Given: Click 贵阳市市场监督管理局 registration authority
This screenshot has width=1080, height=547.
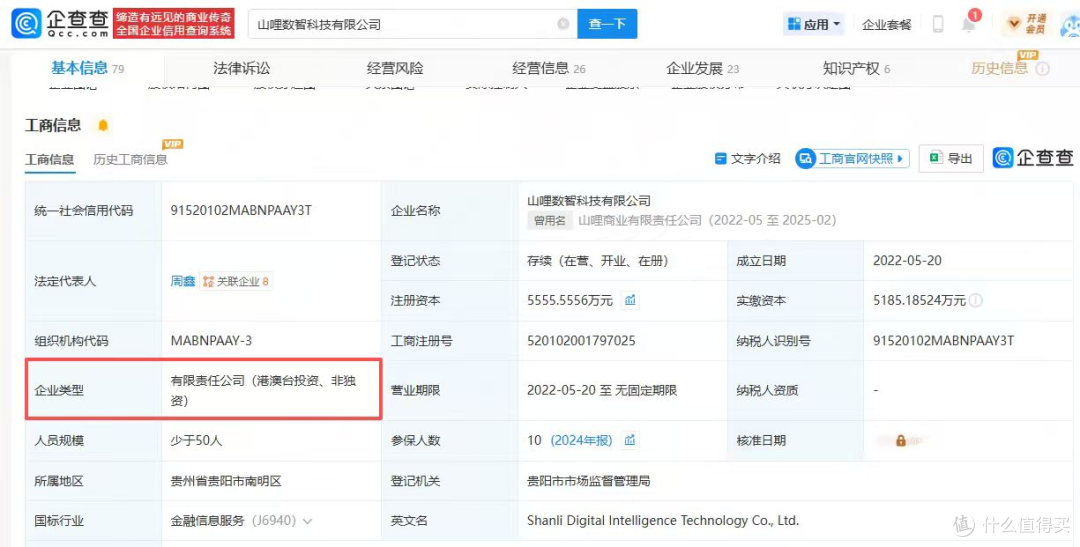Looking at the screenshot, I should pos(589,481).
